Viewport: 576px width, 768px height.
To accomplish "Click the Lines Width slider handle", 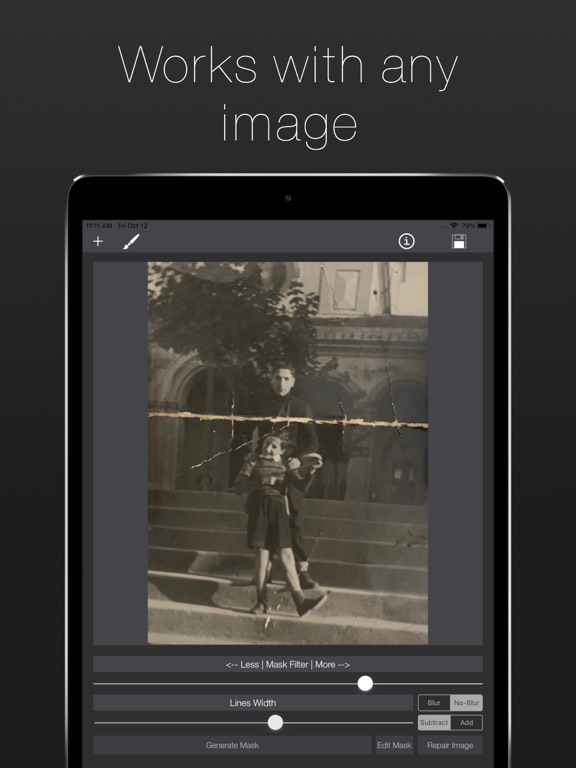I will (275, 722).
